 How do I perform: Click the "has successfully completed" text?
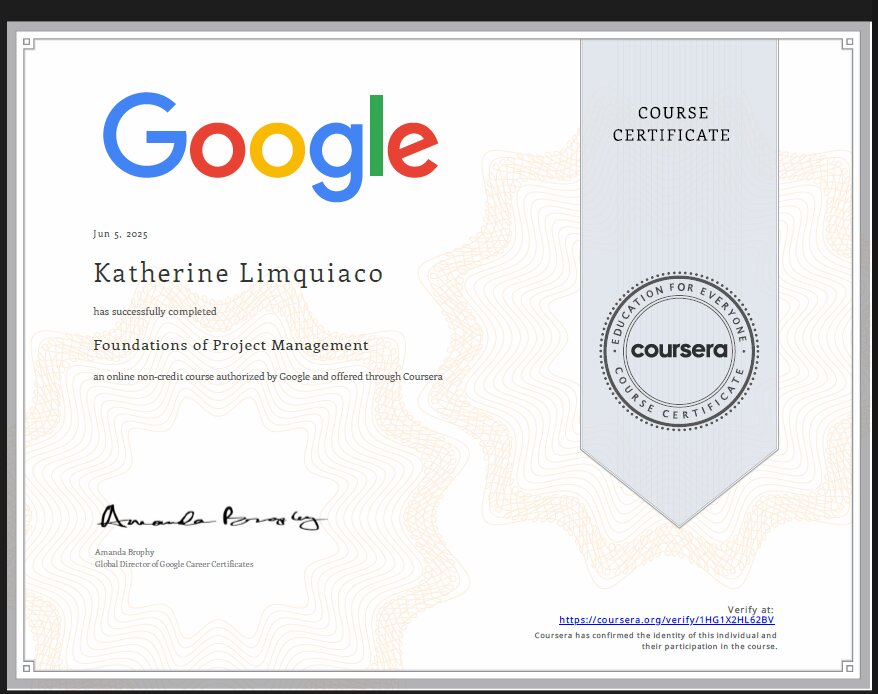pyautogui.click(x=155, y=312)
